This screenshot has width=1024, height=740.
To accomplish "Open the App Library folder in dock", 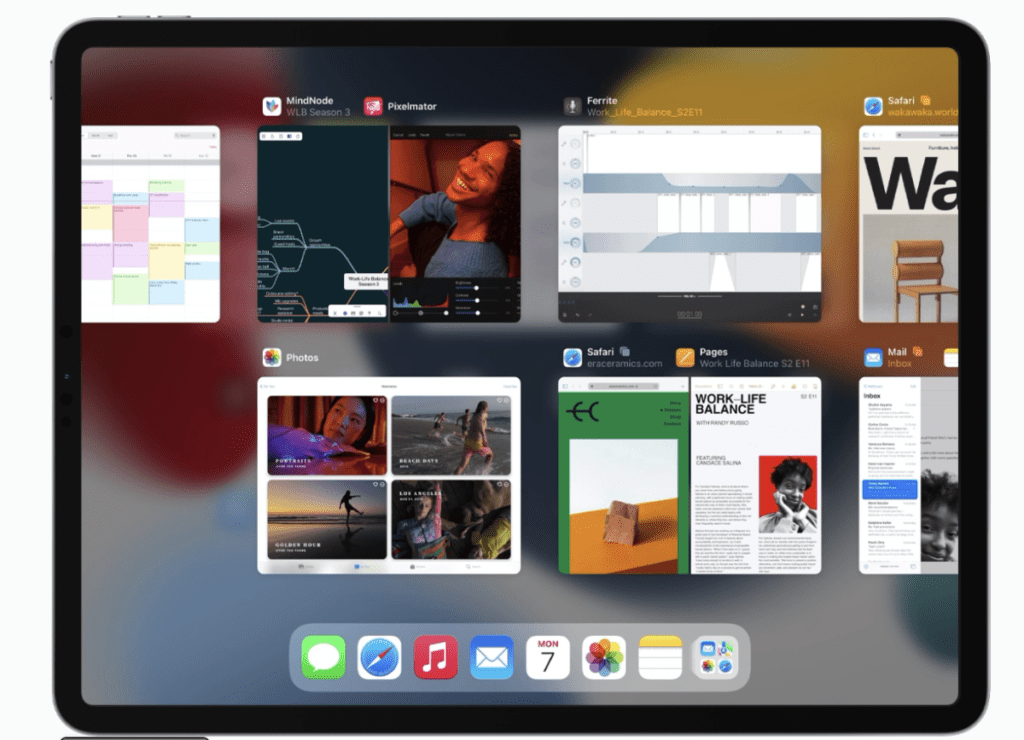I will (716, 657).
